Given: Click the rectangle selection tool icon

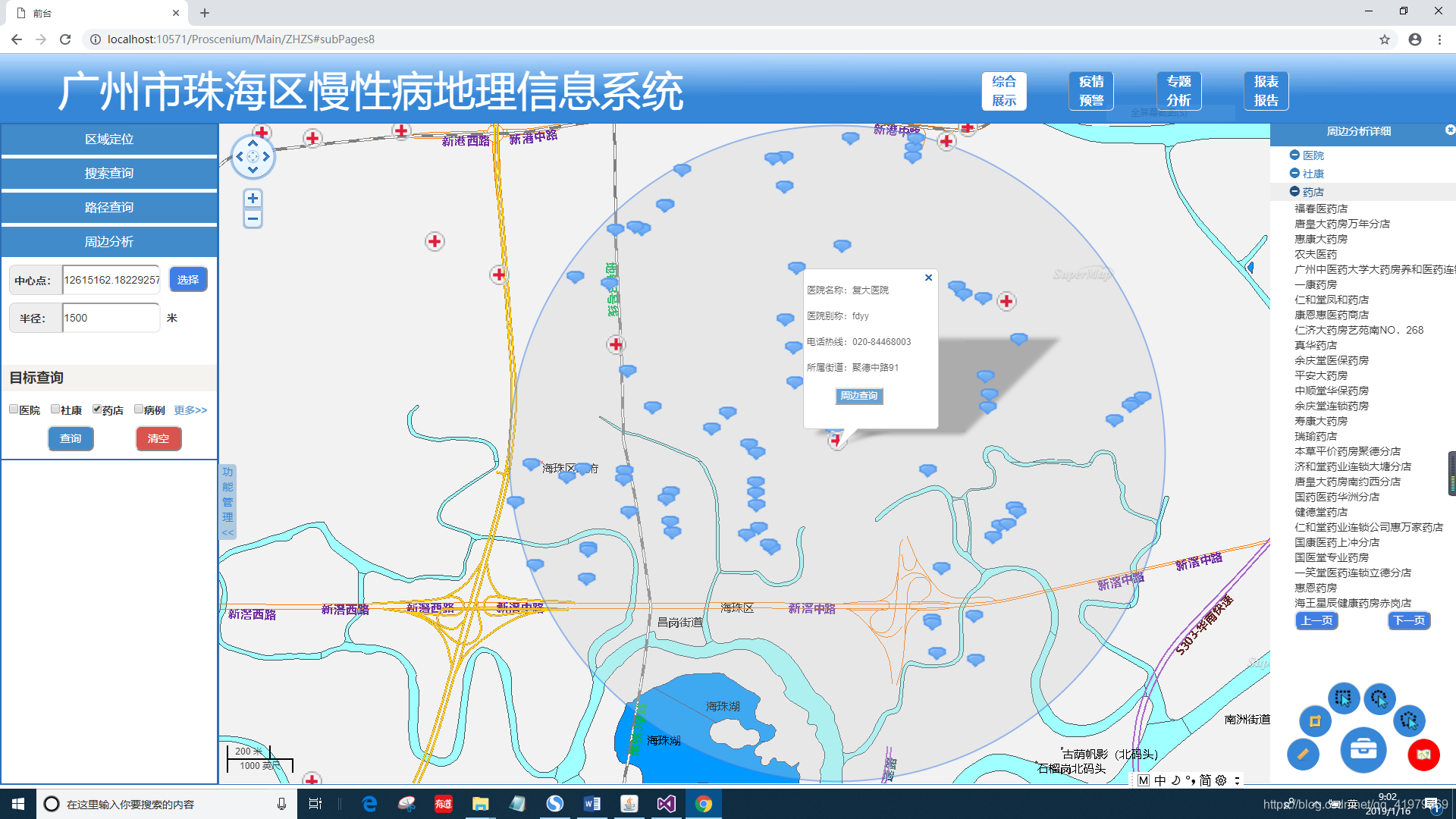Looking at the screenshot, I should click(x=1343, y=698).
